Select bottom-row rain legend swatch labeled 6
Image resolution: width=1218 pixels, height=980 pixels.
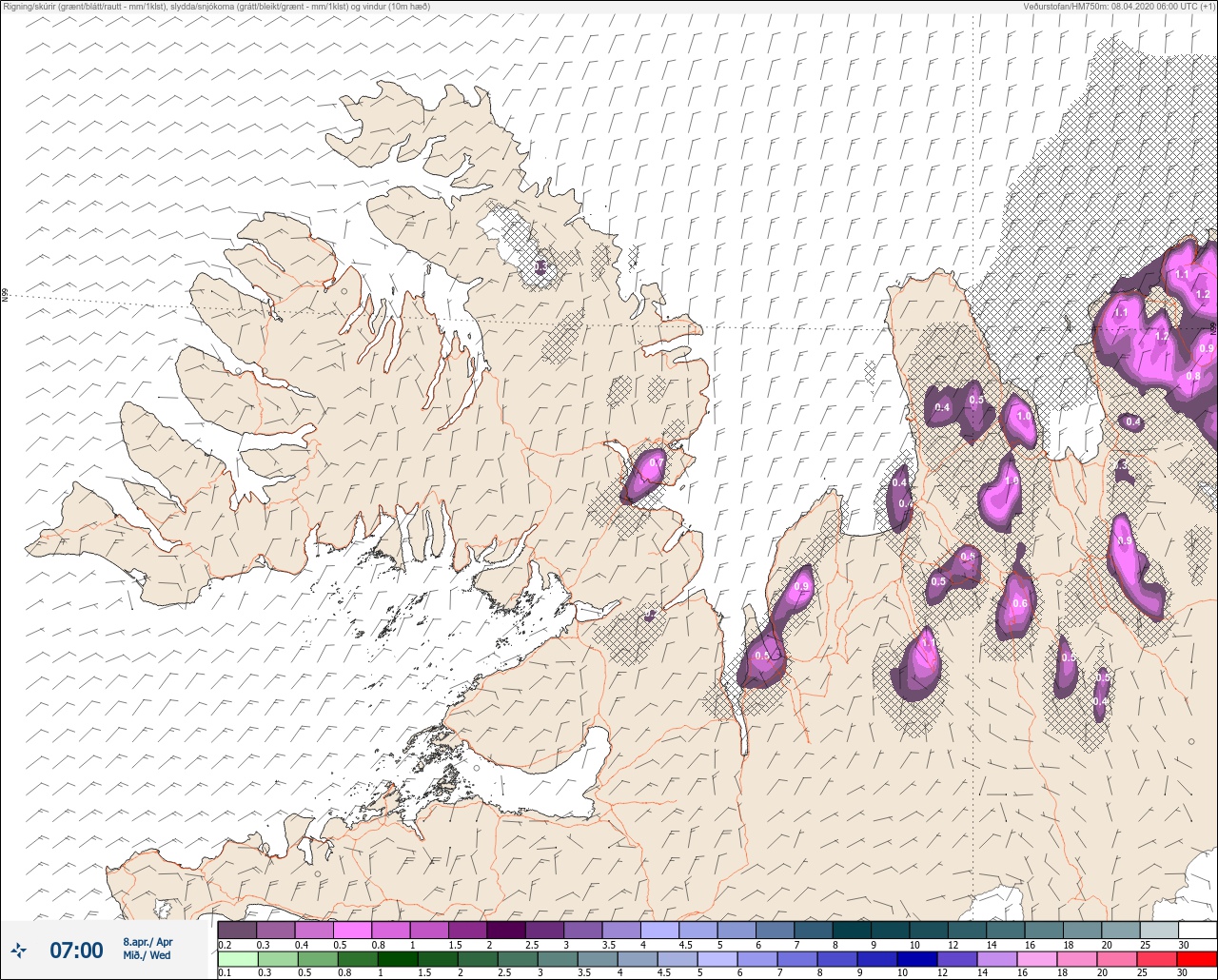click(757, 958)
